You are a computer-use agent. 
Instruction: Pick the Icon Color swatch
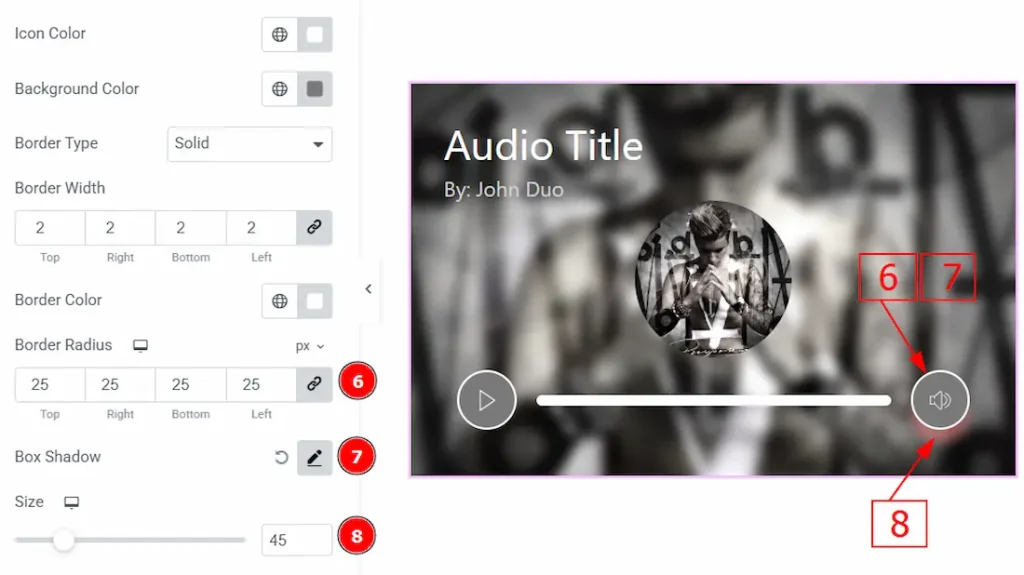tap(315, 35)
